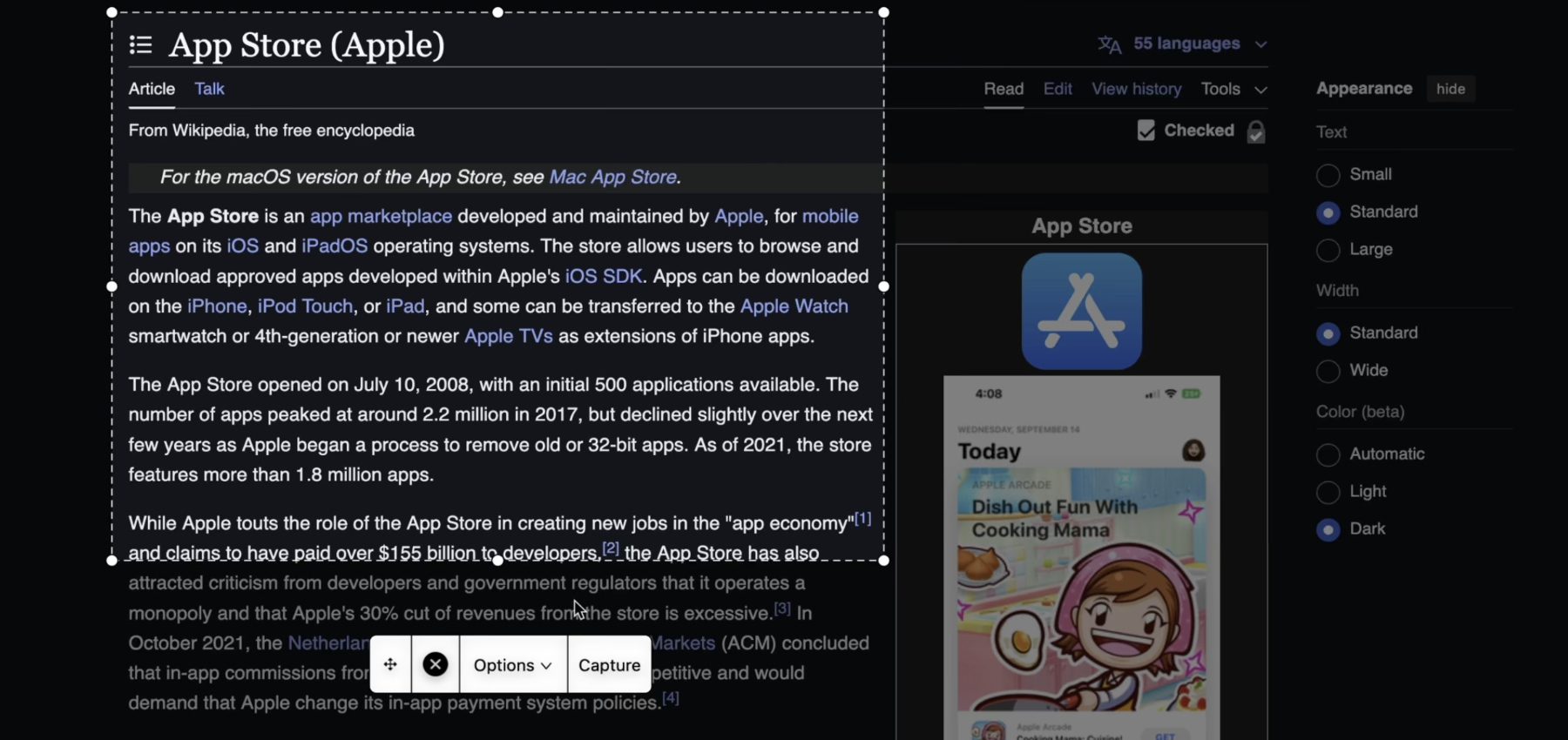
Task: Open the iPad link after iPod Touch
Action: (405, 306)
